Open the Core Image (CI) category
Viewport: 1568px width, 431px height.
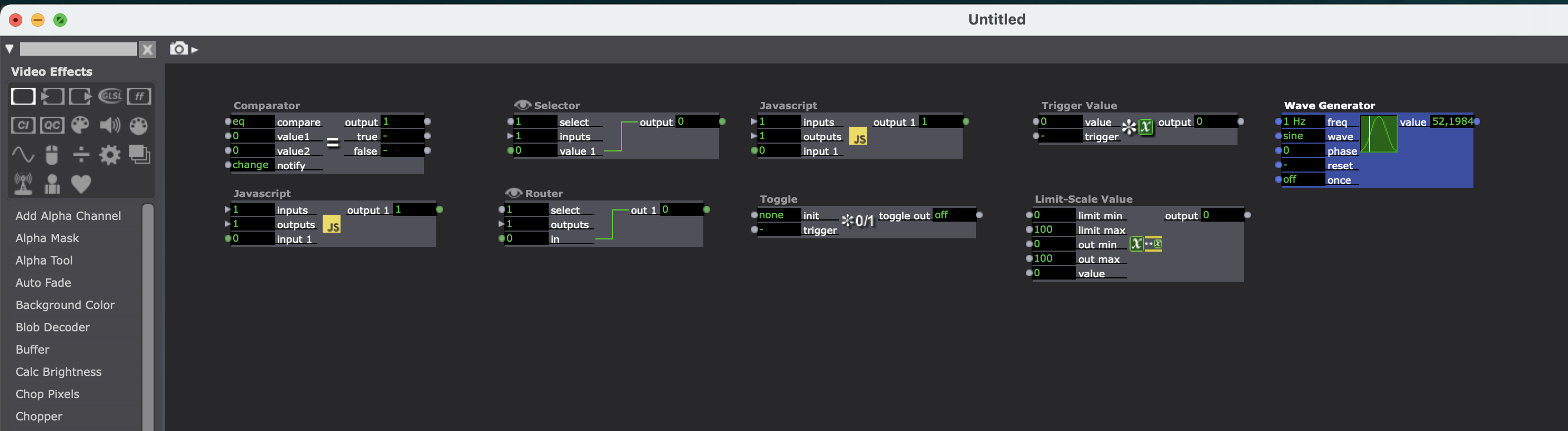[x=23, y=125]
